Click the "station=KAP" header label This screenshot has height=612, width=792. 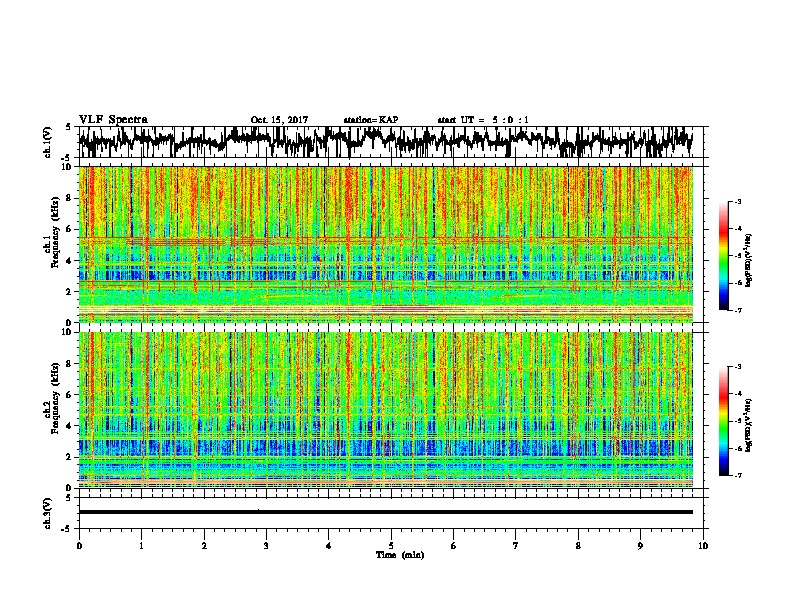click(371, 120)
